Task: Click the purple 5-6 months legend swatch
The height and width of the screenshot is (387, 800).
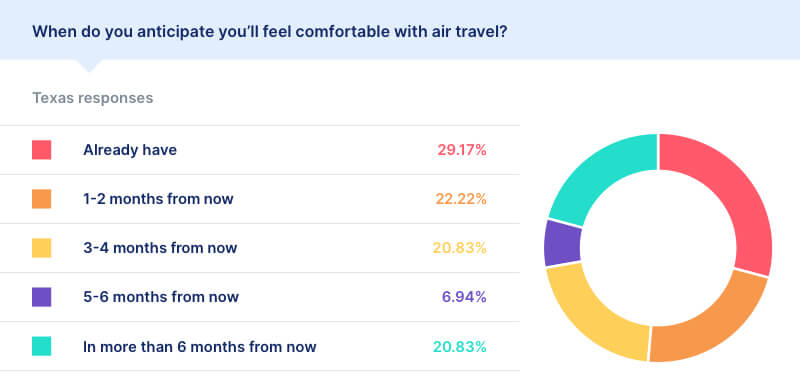Action: coord(41,297)
